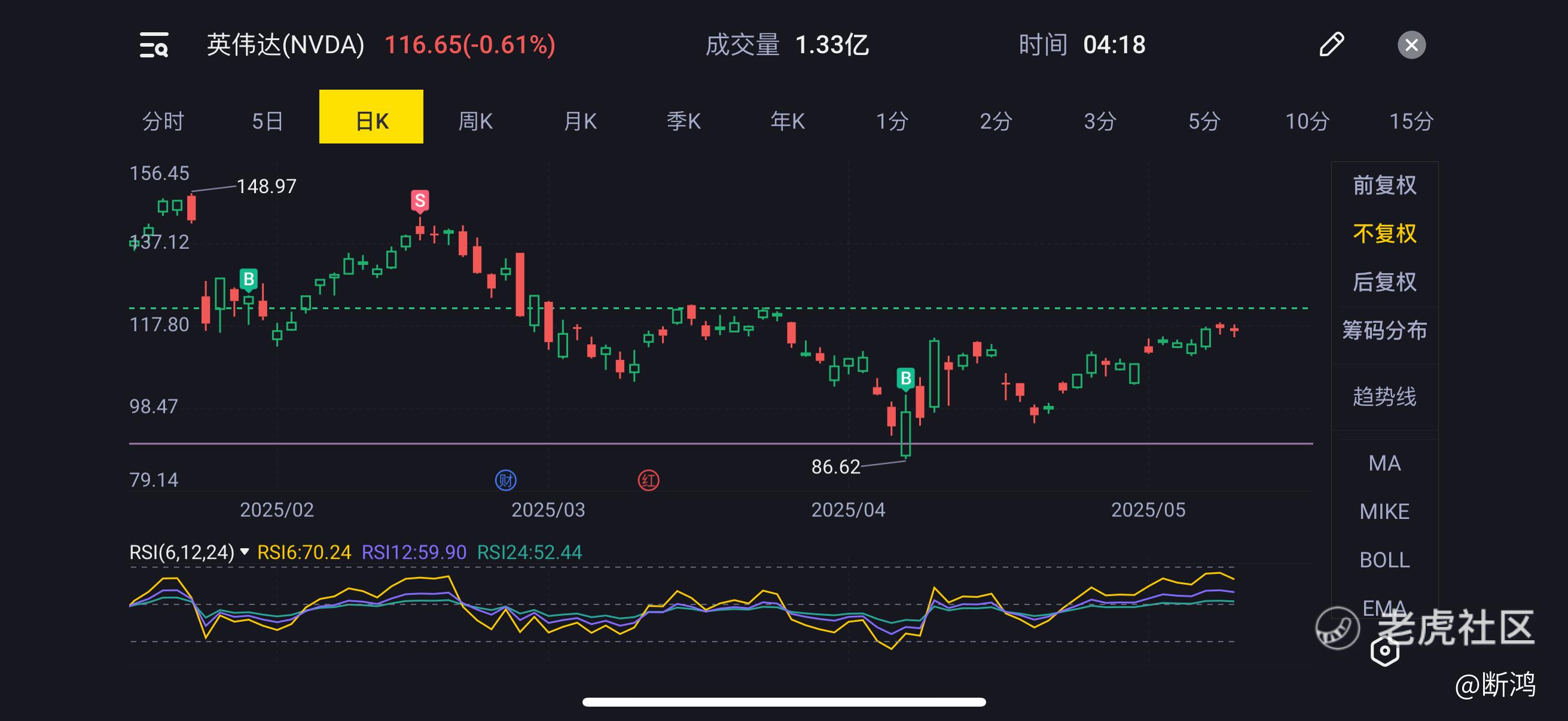
Task: Tap the 79.14 price axis label
Action: [153, 480]
